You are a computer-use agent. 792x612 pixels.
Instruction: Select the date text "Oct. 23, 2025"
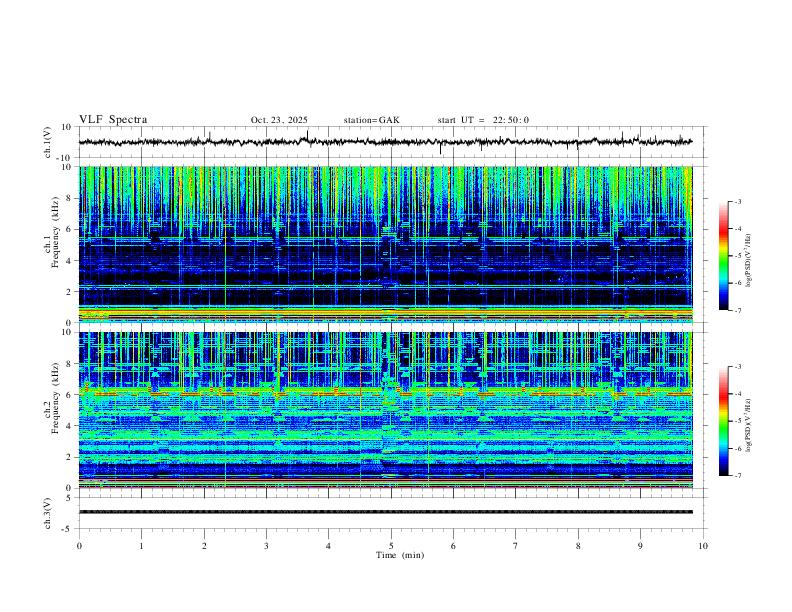coord(279,120)
